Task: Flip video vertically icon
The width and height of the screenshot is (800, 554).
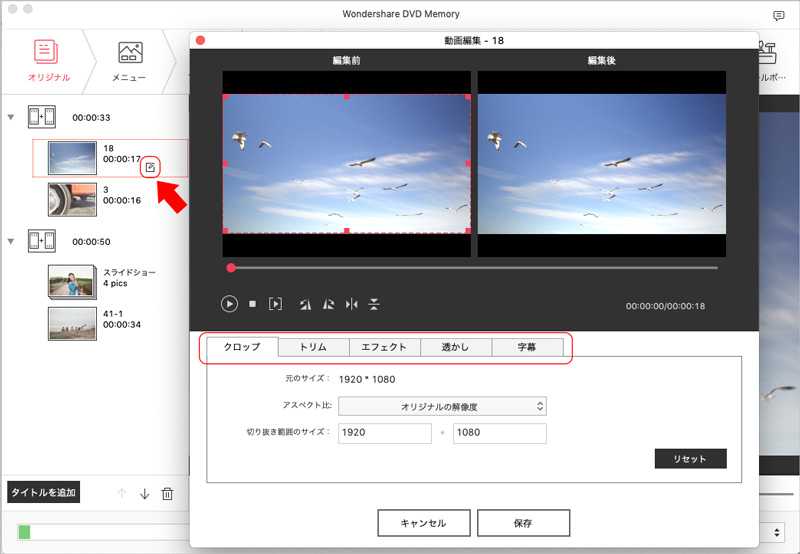Action: (374, 305)
